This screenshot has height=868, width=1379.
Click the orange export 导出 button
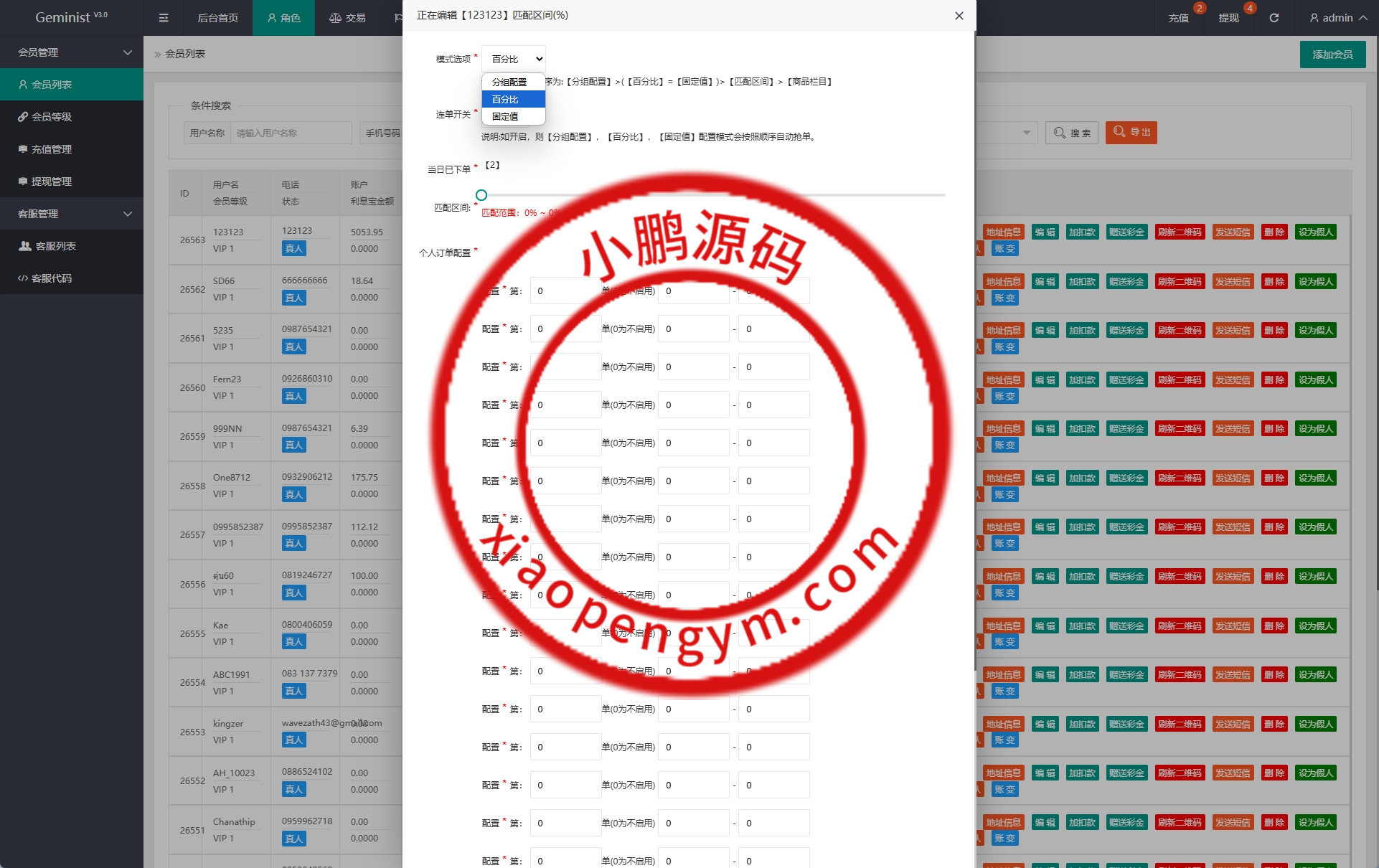tap(1131, 133)
